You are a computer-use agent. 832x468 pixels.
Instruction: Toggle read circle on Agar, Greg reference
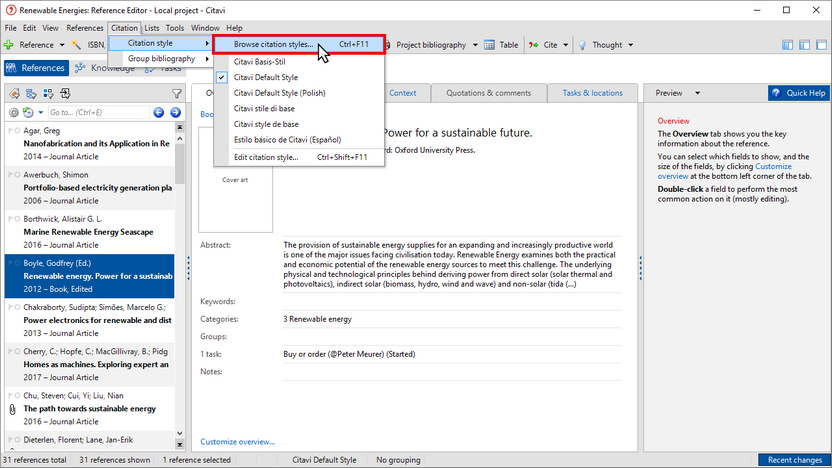(x=18, y=131)
